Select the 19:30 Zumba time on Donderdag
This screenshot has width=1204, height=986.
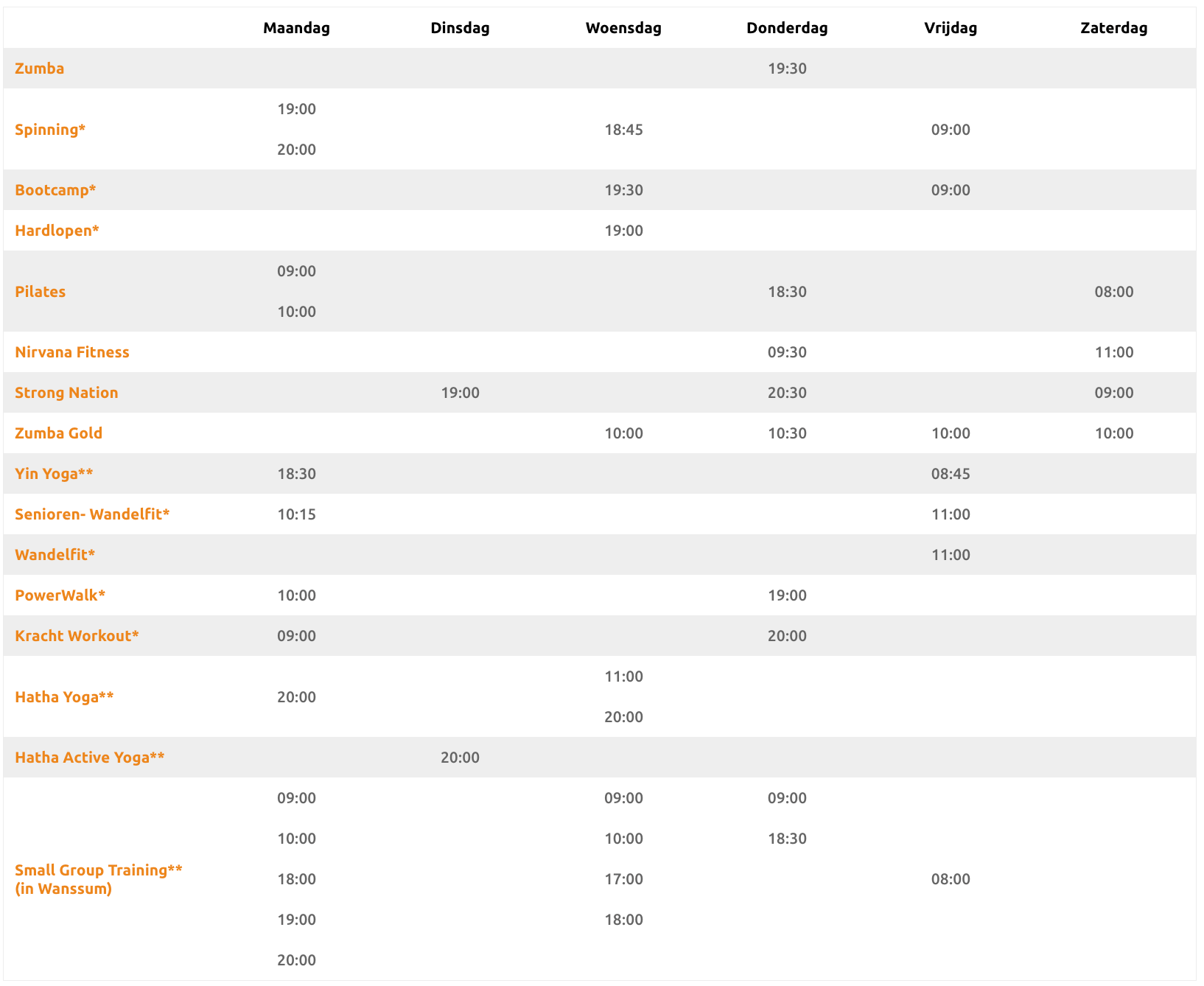coord(787,69)
